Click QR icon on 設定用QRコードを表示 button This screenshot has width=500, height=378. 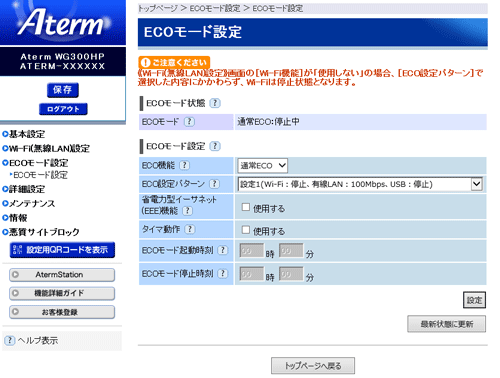click(x=18, y=250)
